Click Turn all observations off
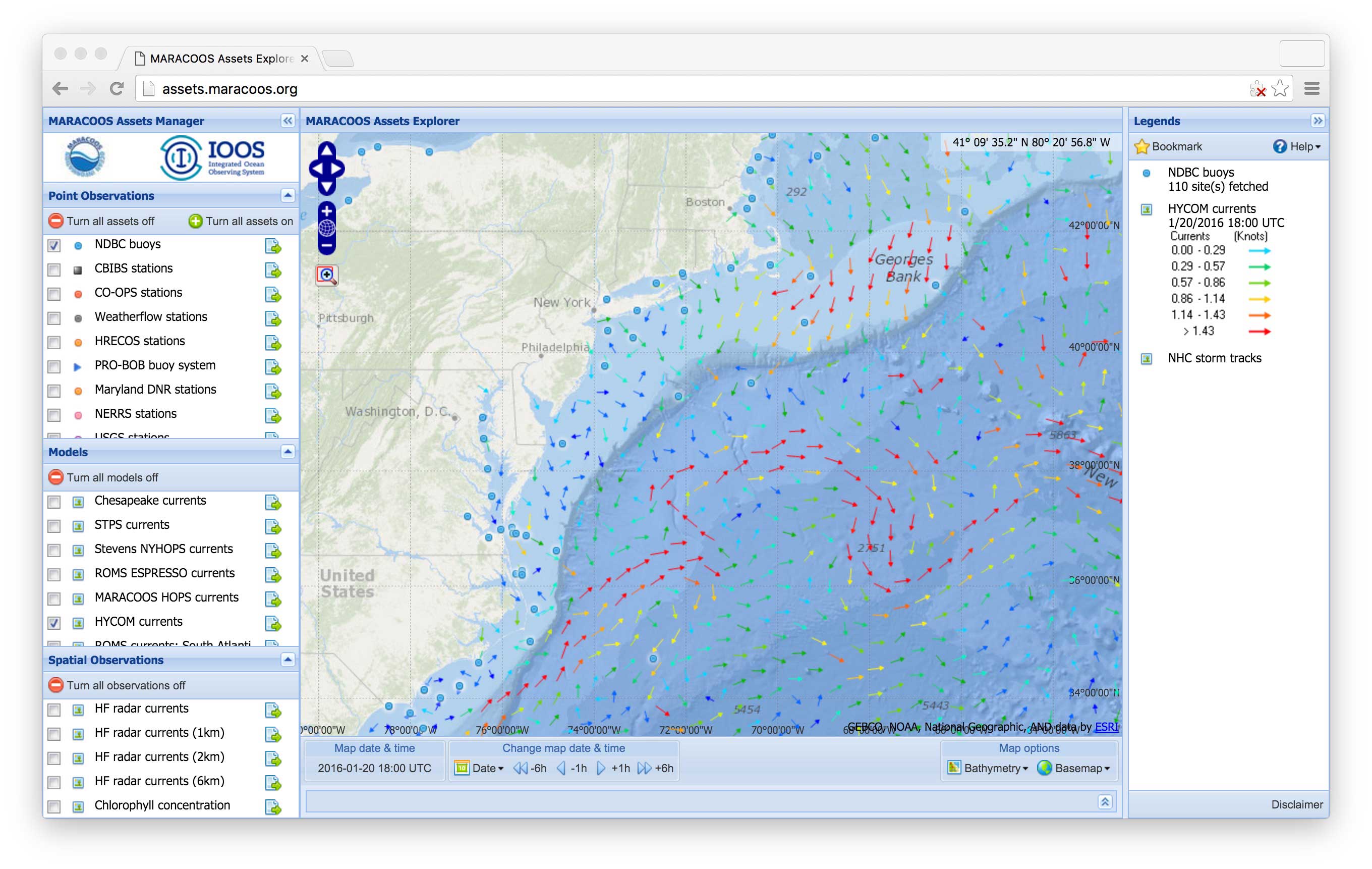Screen dimensions: 1372x869 (118, 685)
